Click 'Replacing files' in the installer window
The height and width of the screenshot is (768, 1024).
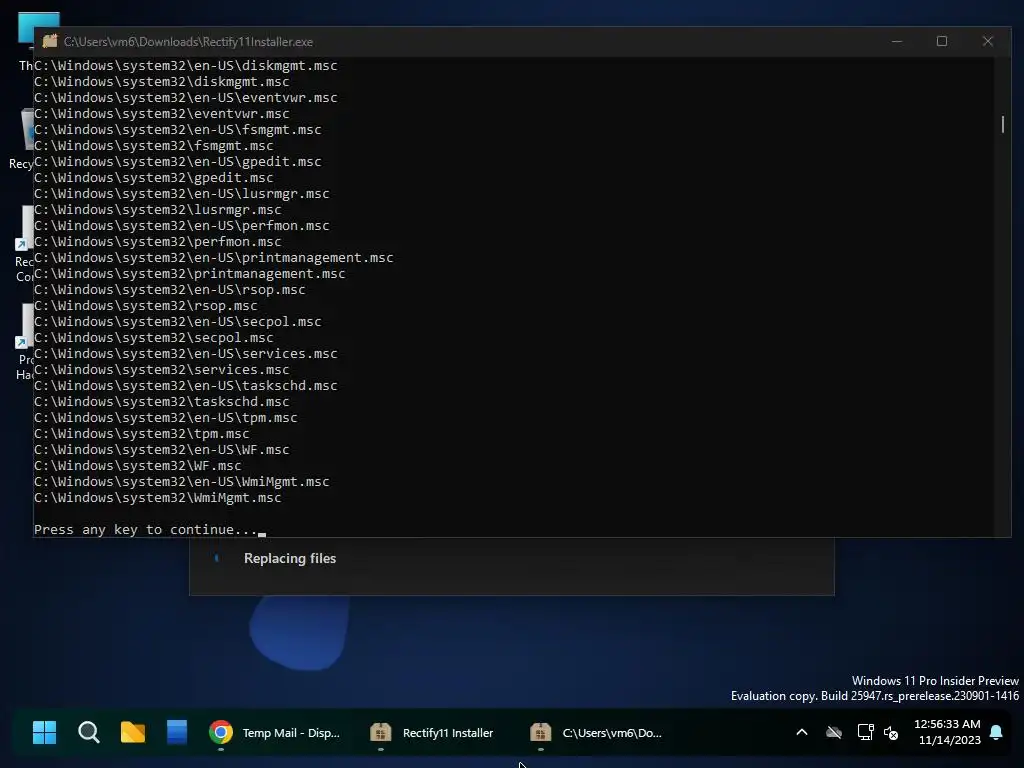click(x=290, y=558)
